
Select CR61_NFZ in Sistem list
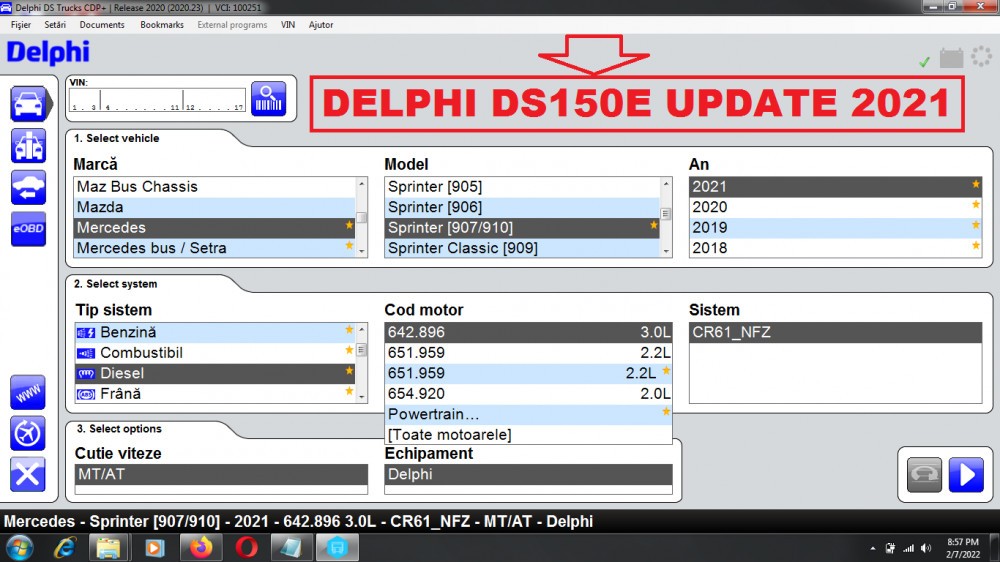(835, 332)
